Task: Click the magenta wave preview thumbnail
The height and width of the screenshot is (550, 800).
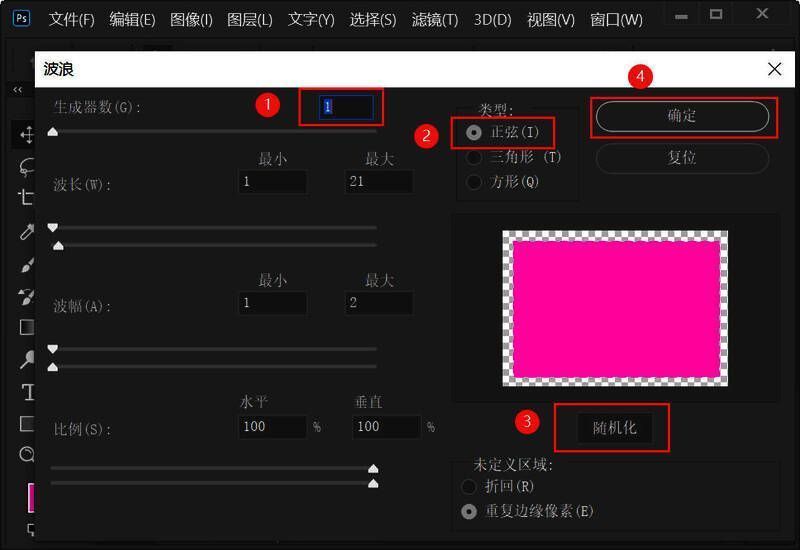Action: coord(615,308)
